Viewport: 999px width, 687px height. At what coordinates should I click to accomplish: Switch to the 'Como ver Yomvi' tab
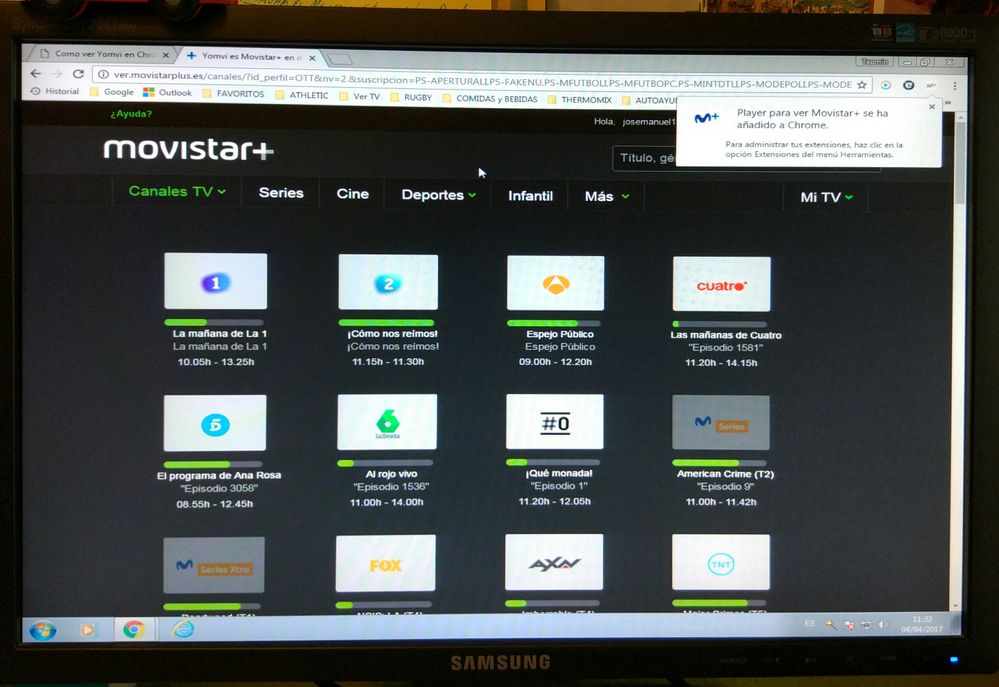[100, 55]
